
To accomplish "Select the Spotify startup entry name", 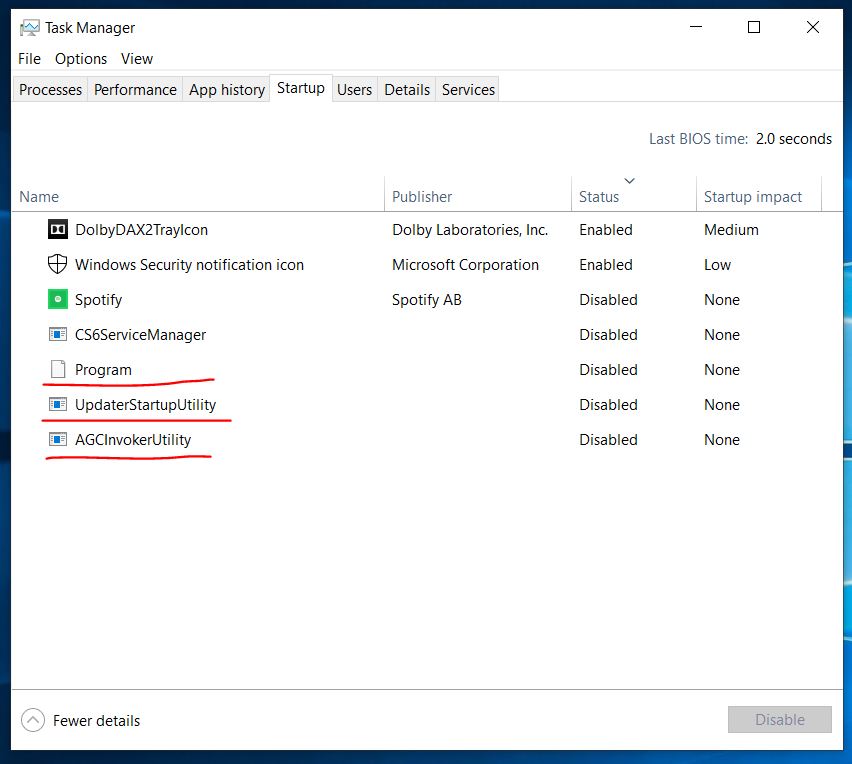I will pos(98,300).
